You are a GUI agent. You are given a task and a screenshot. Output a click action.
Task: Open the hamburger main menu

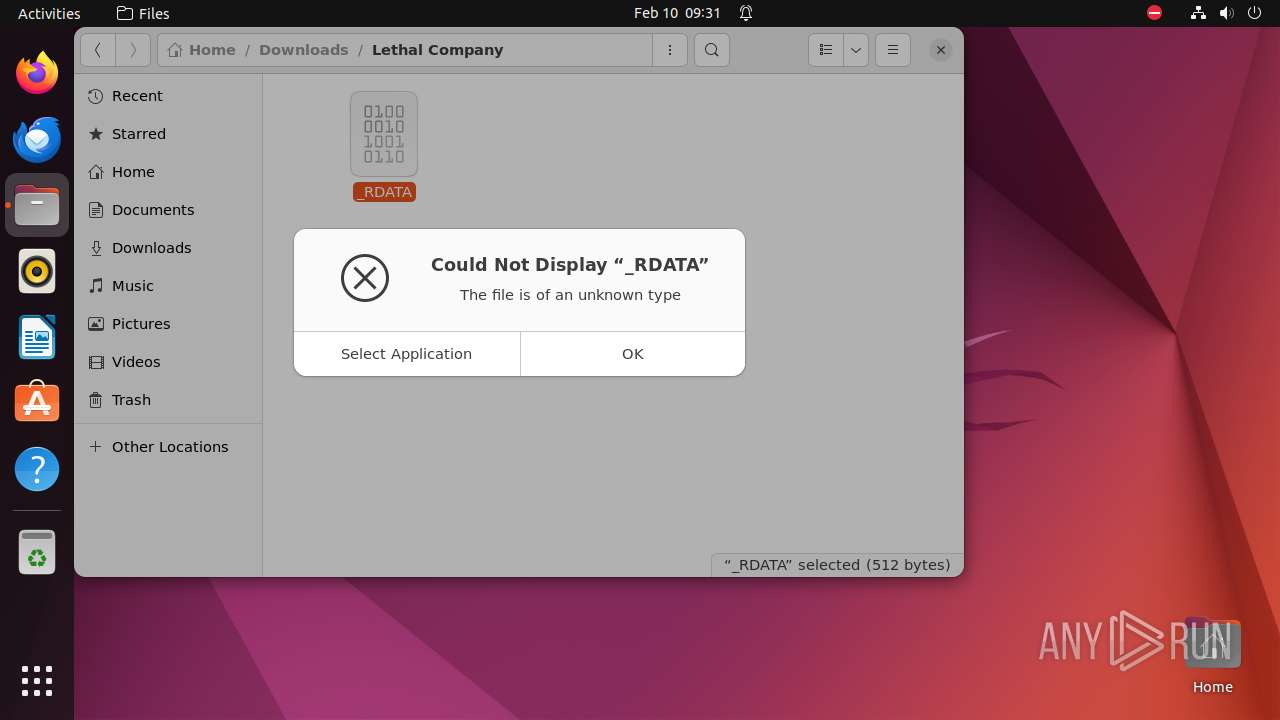893,50
